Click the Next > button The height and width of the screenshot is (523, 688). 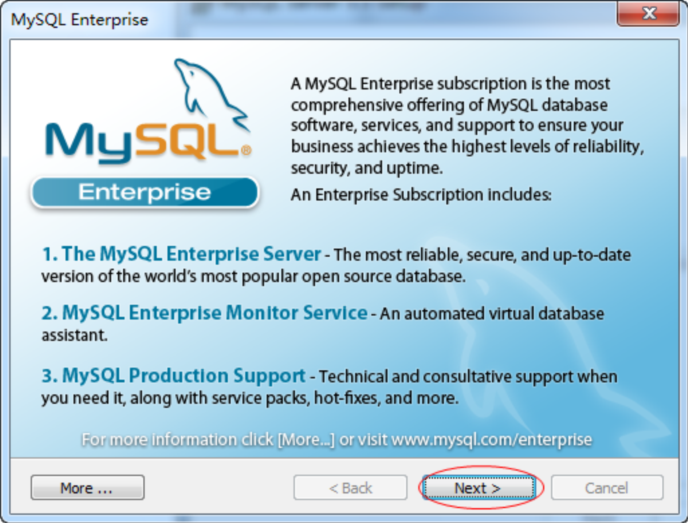(x=479, y=487)
